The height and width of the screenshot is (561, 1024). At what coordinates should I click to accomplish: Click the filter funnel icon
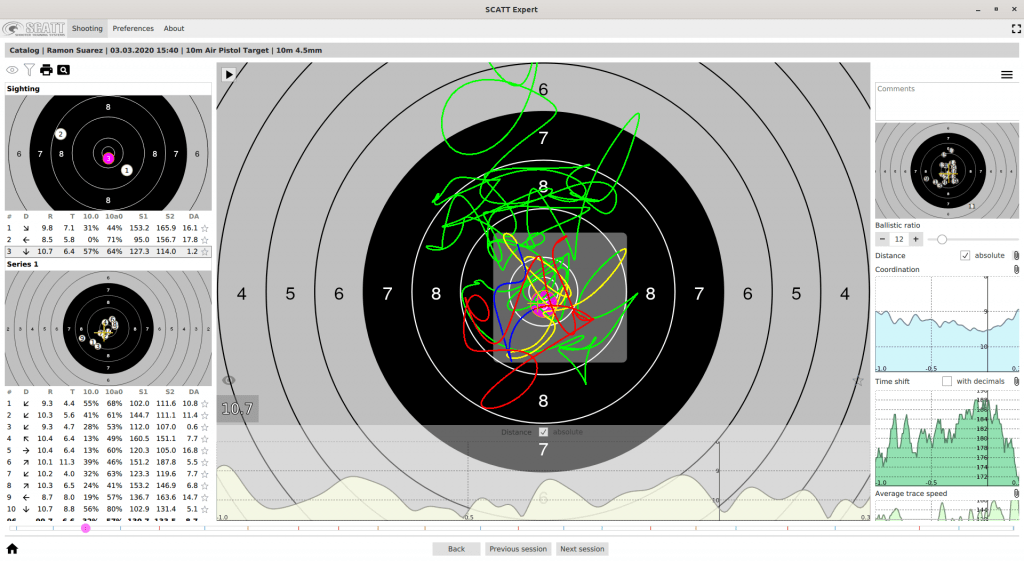(29, 70)
